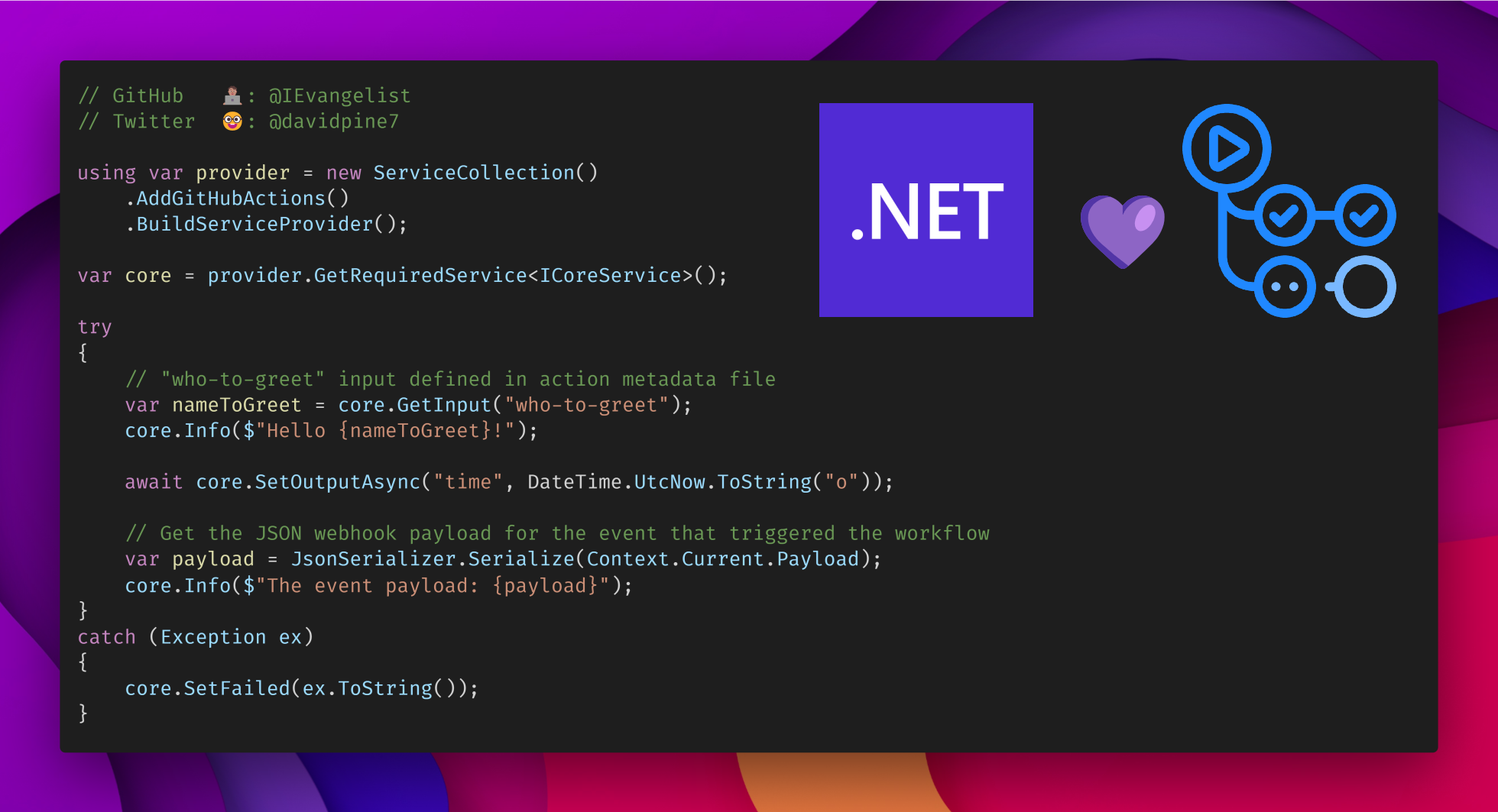1498x812 pixels.
Task: Open the @davidpine7 Twitter handle link
Action: [x=333, y=121]
